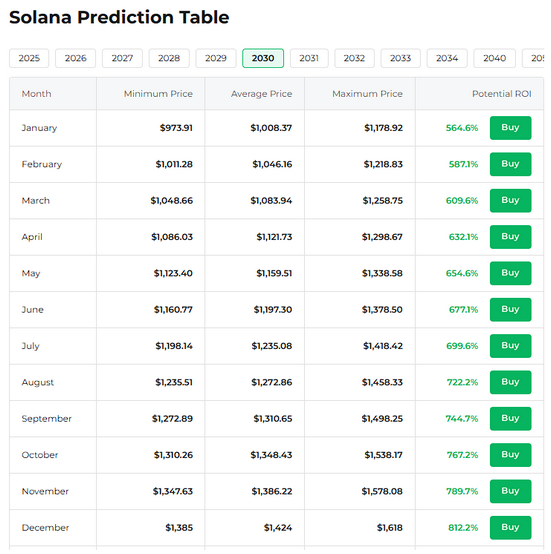Select the 2025 year tab
This screenshot has width=551, height=554.
[29, 58]
